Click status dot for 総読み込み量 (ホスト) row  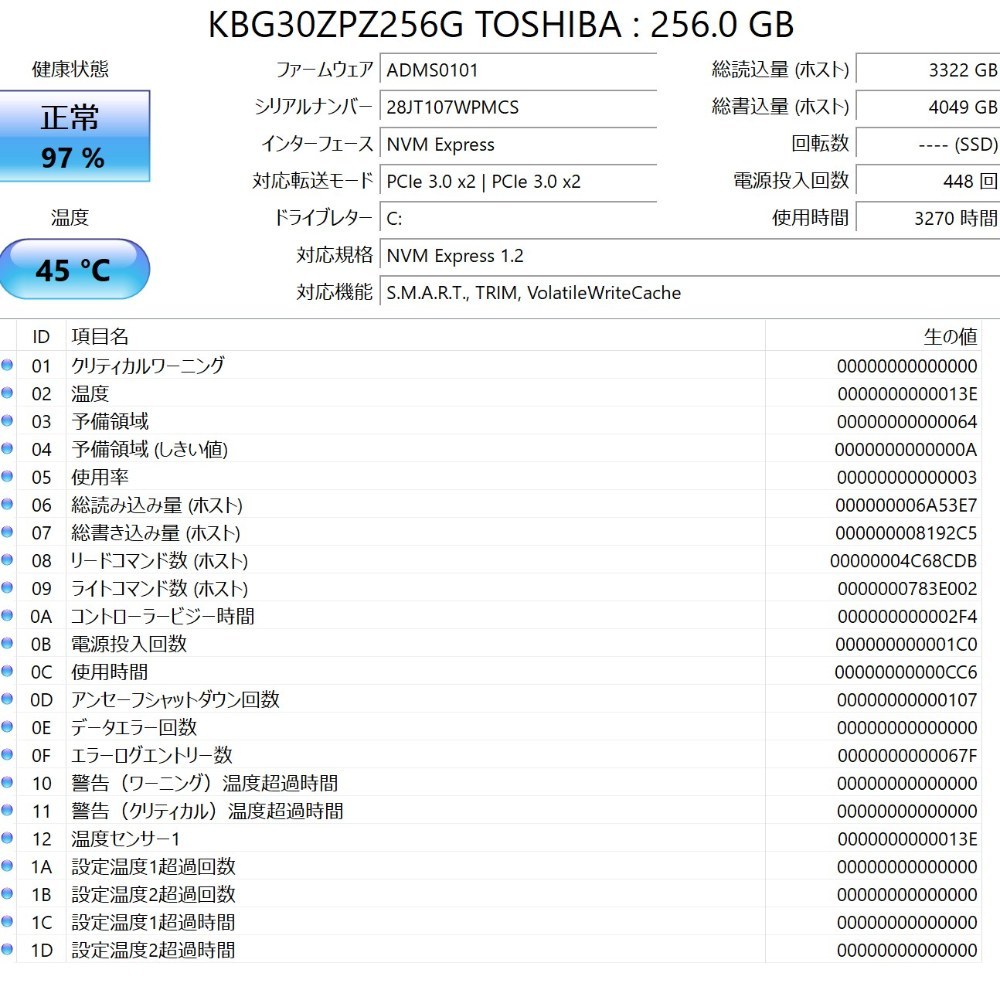tap(7, 504)
